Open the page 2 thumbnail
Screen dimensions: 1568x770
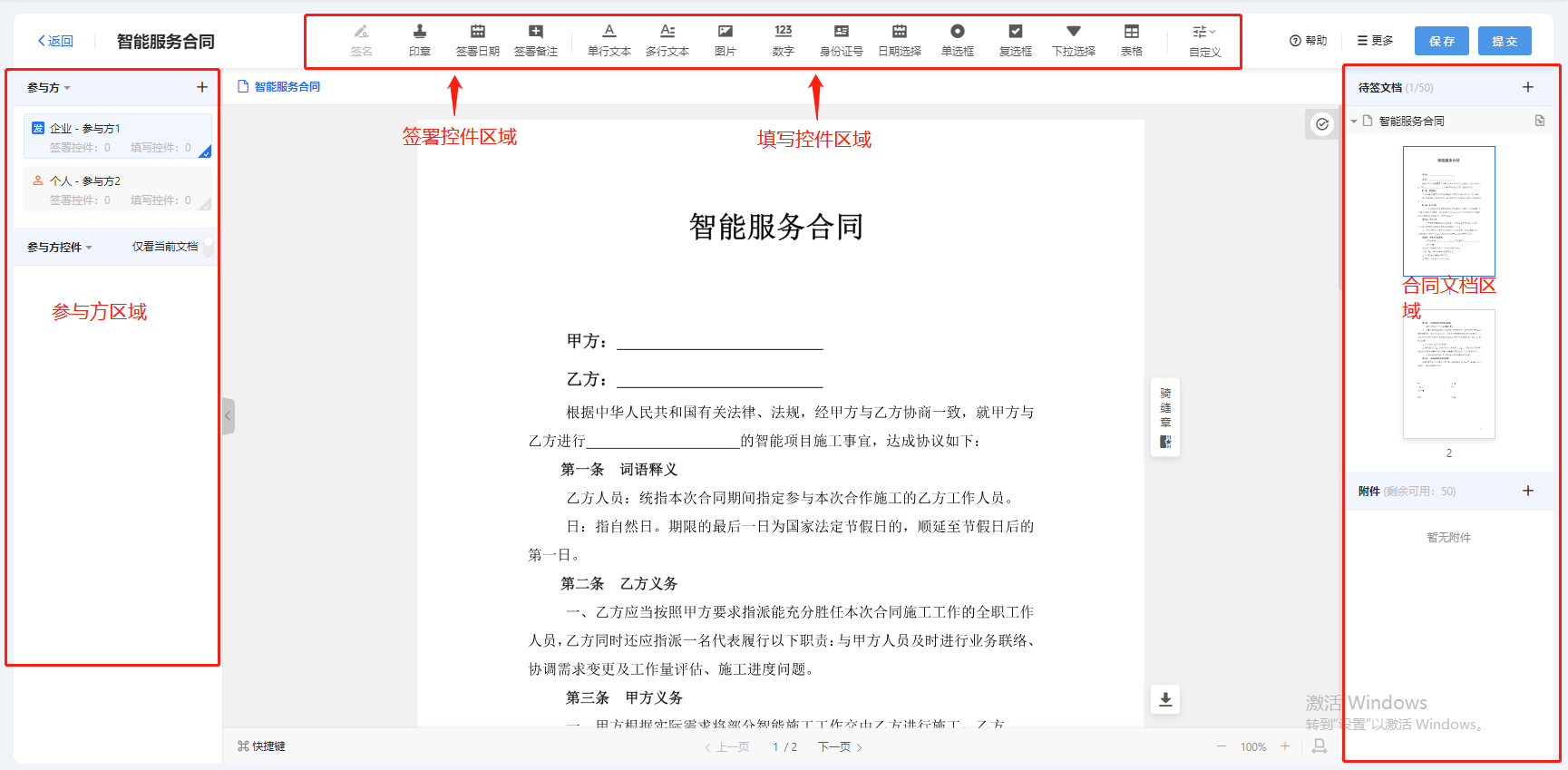pos(1449,375)
